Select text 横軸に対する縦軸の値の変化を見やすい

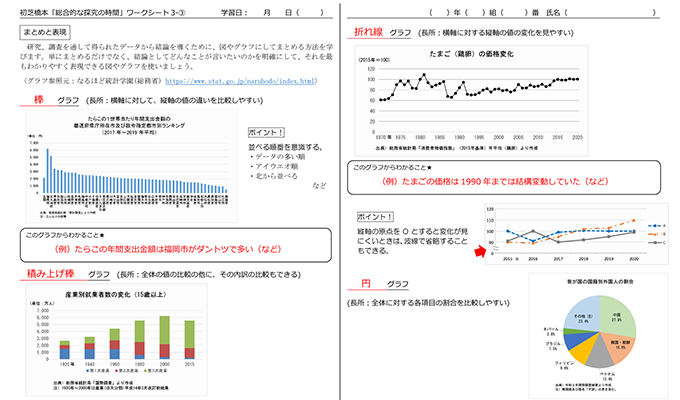(506, 33)
